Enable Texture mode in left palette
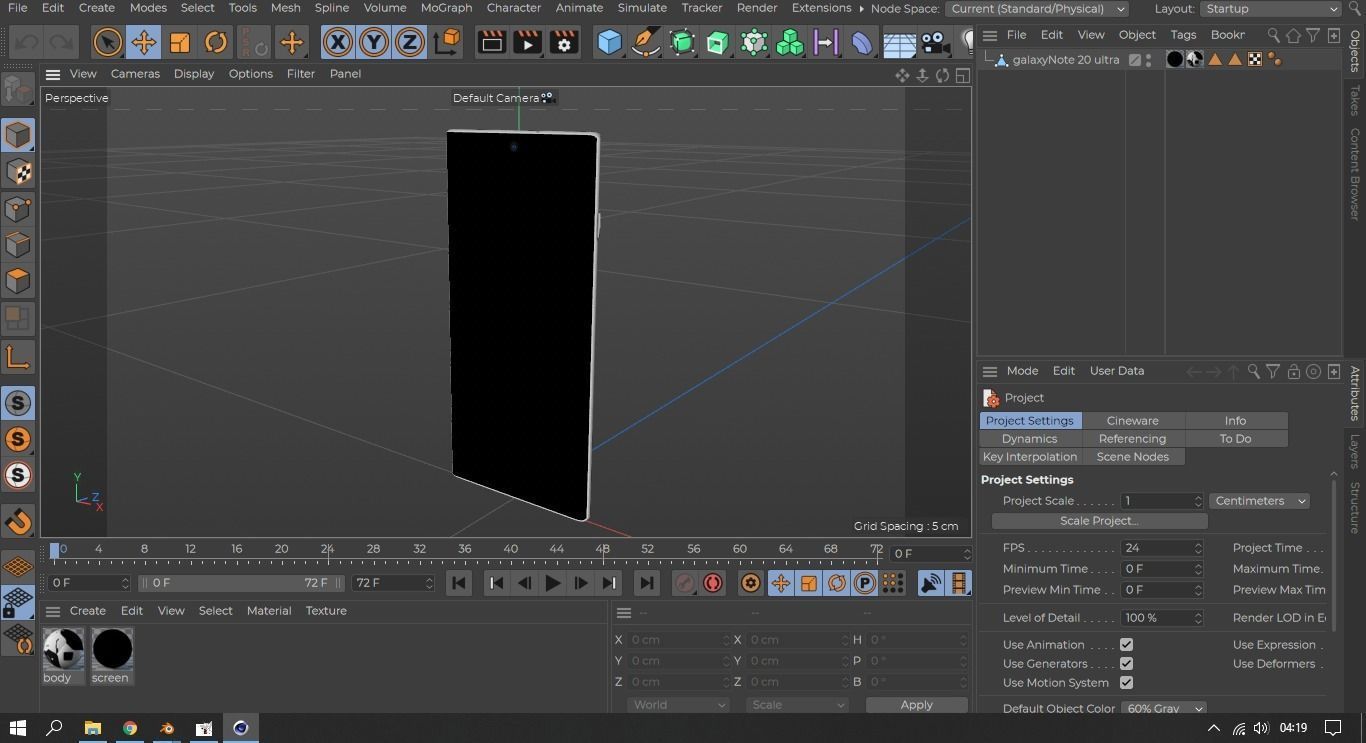This screenshot has height=743, width=1366. tap(18, 172)
